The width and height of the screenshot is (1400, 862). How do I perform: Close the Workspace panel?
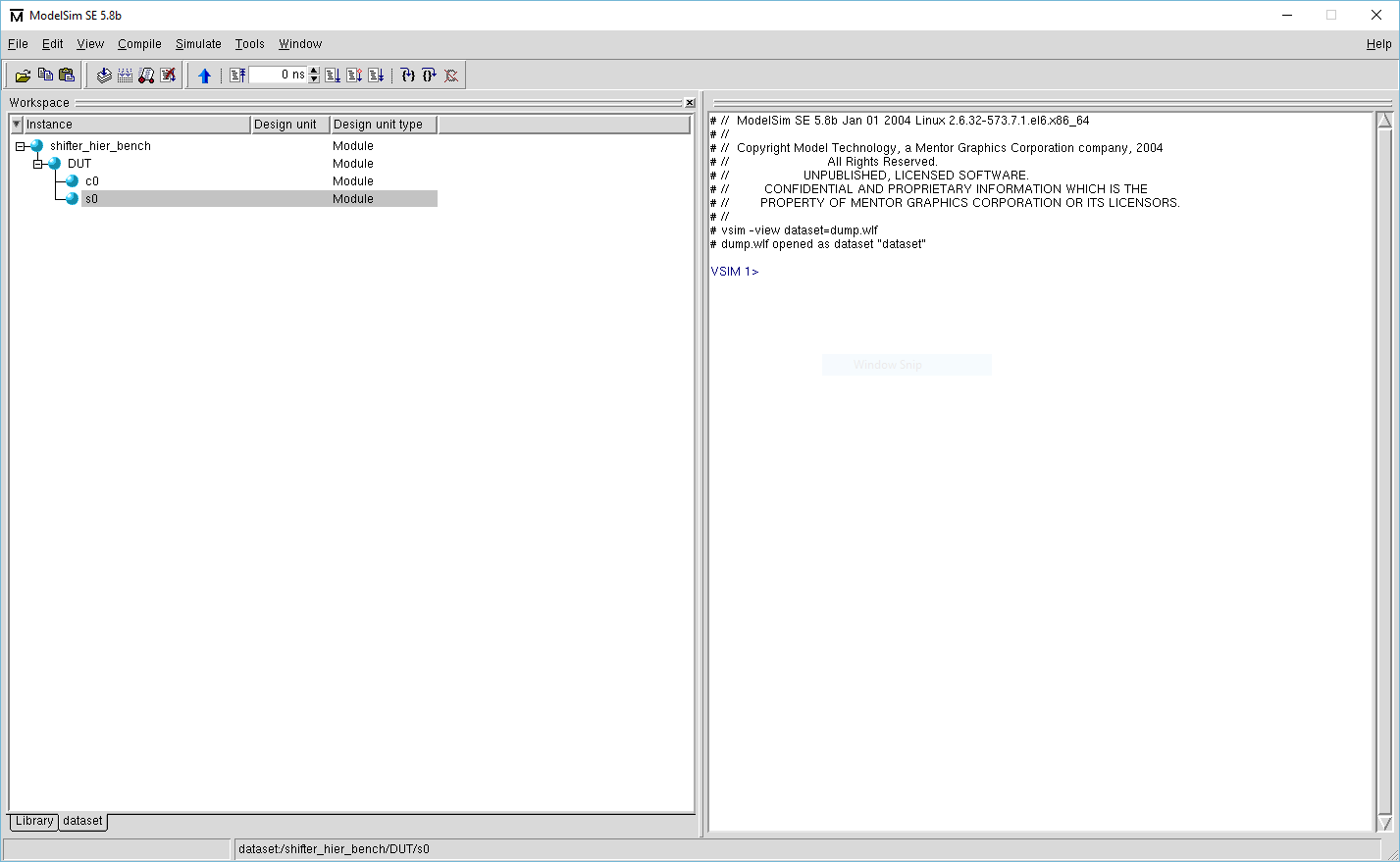690,102
